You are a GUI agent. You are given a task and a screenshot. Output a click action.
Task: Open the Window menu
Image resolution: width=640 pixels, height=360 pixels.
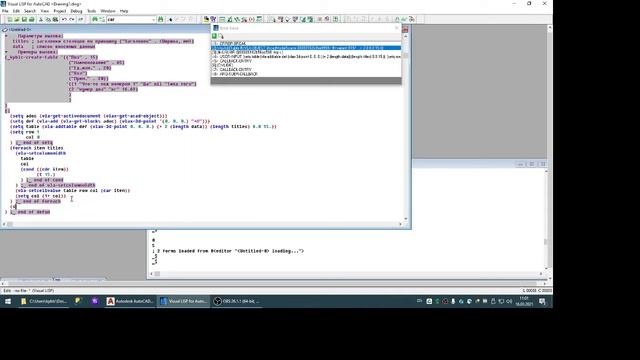click(108, 11)
